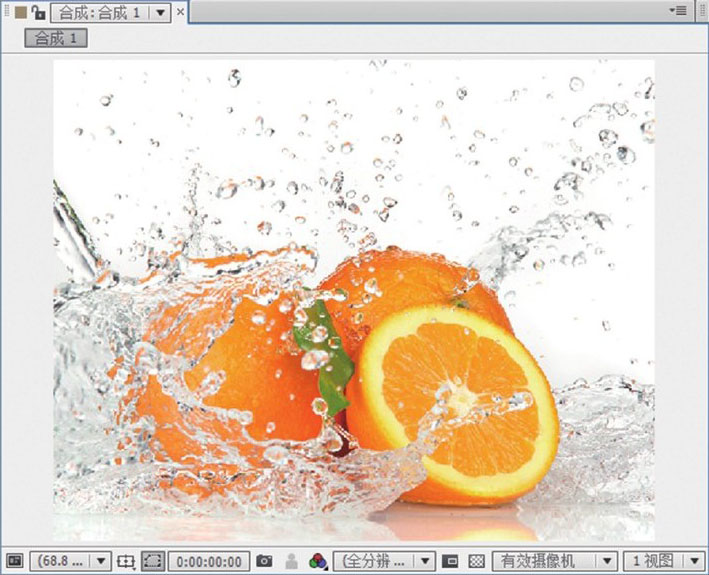Open the show channel color circles button
The image size is (709, 575).
318,562
